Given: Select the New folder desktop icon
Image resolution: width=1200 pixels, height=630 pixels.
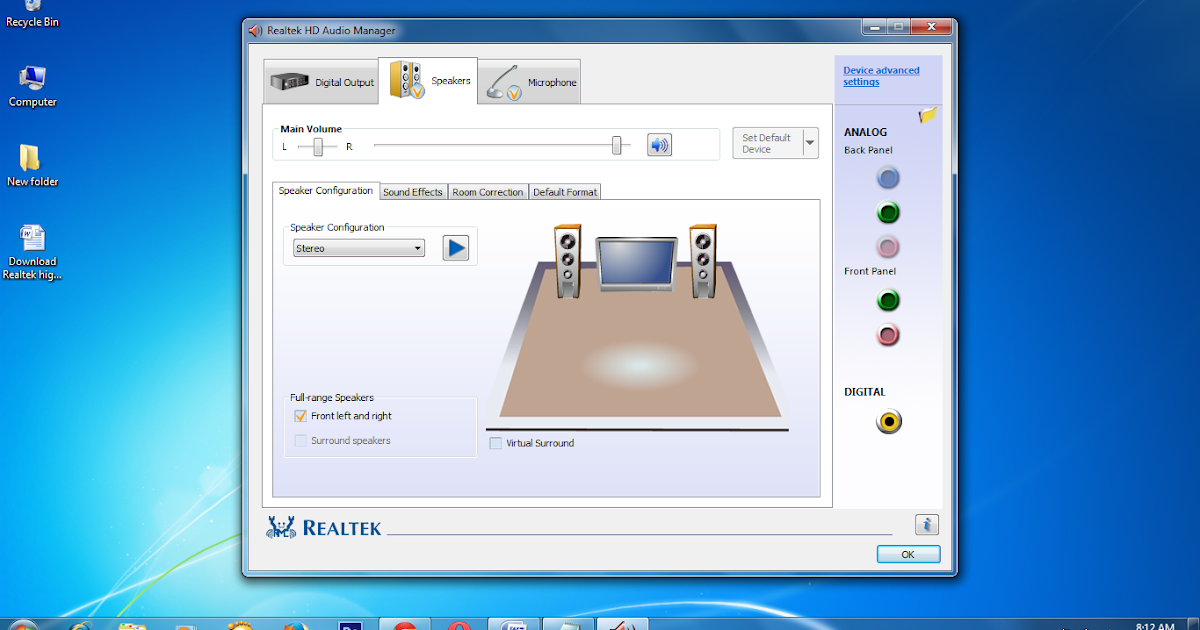Looking at the screenshot, I should coord(32,165).
